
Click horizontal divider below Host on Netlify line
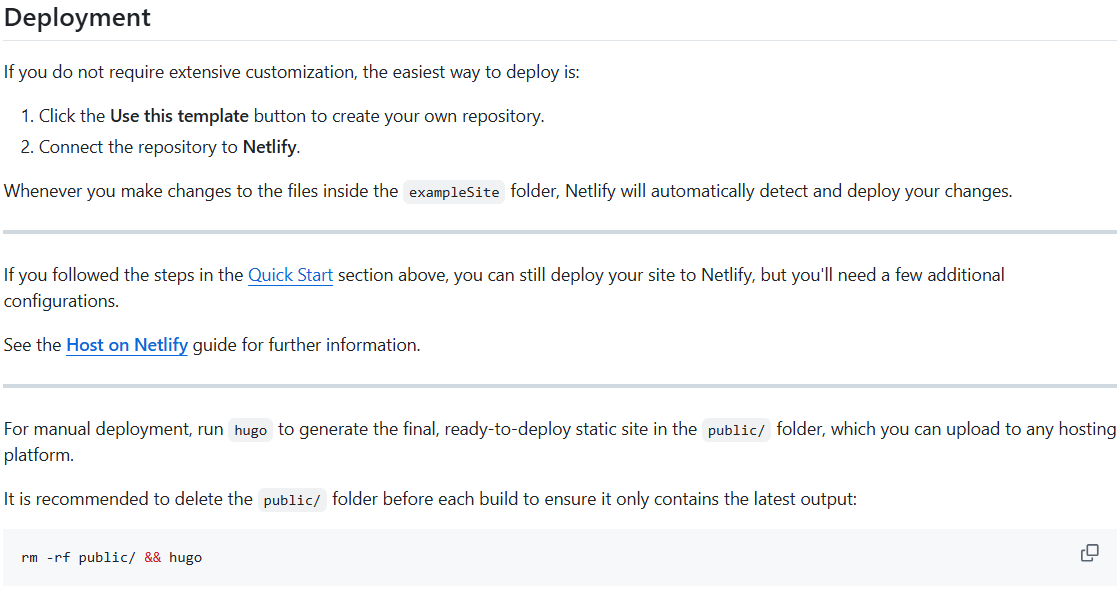[x=560, y=386]
